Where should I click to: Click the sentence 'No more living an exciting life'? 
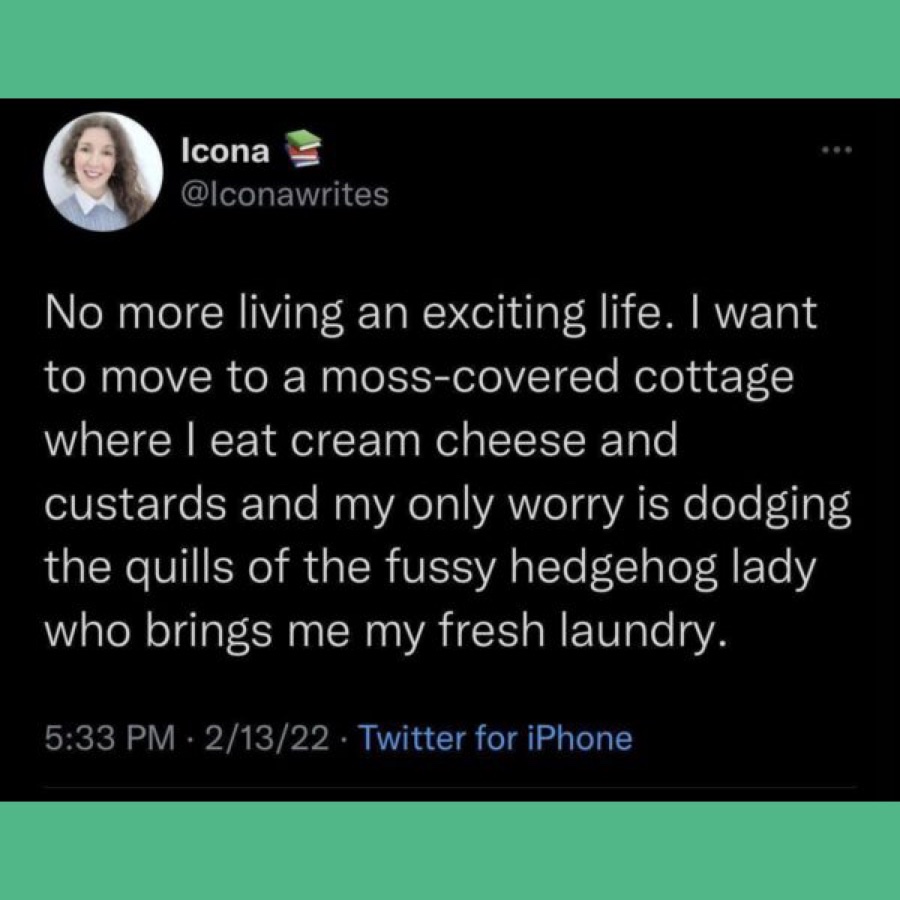point(353,316)
